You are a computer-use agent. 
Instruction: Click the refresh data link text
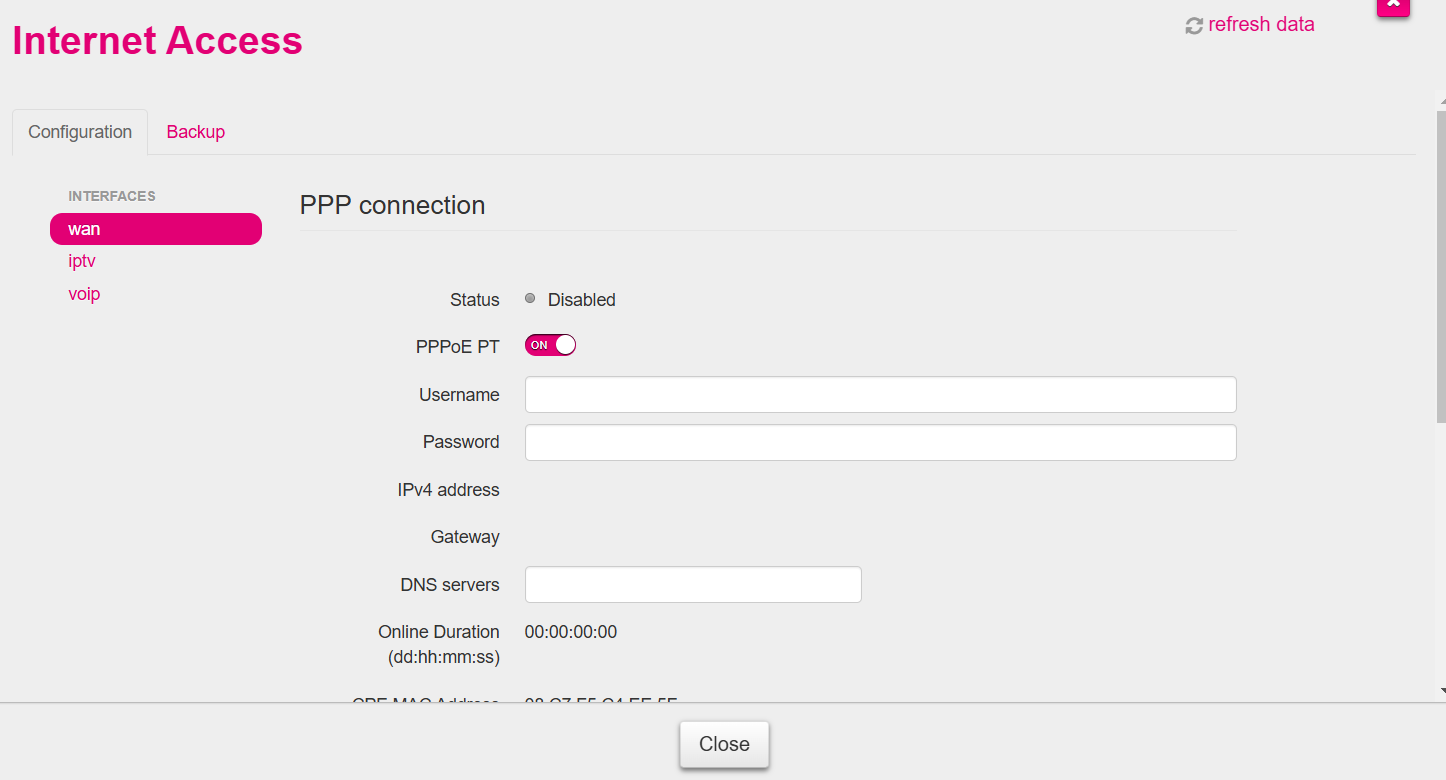(x=1261, y=25)
